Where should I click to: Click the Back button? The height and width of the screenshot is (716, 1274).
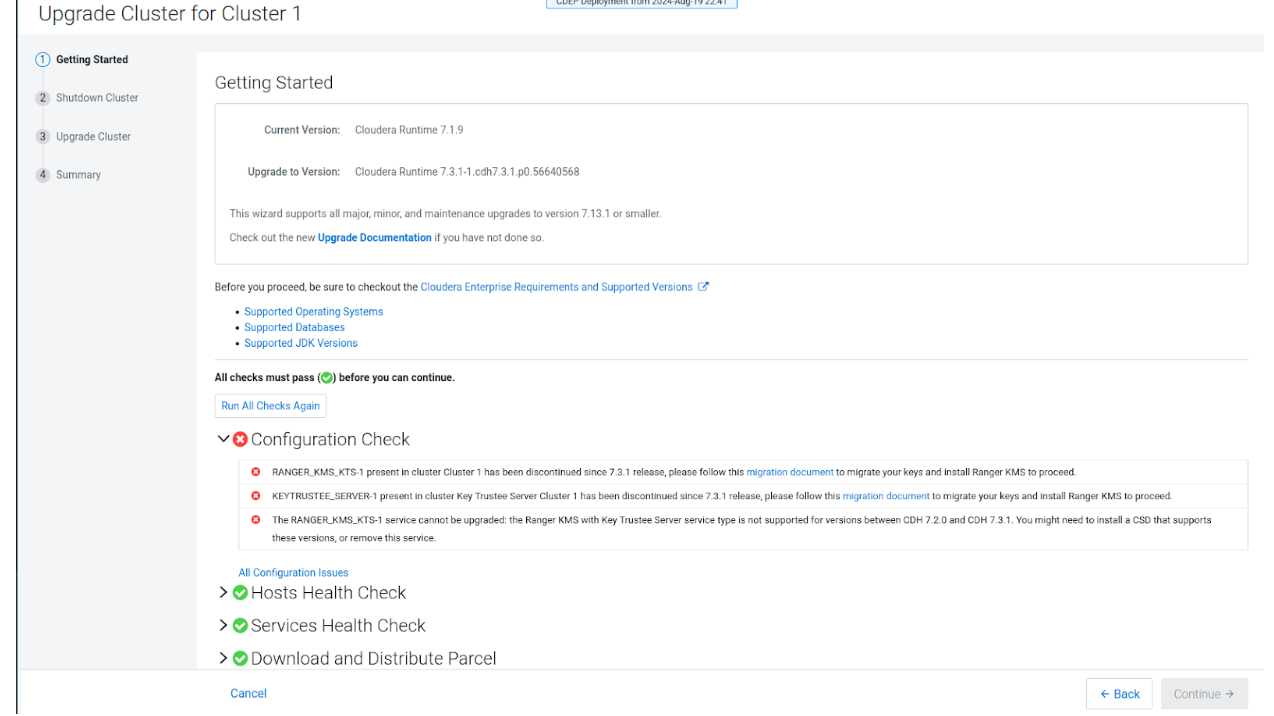coord(1119,694)
